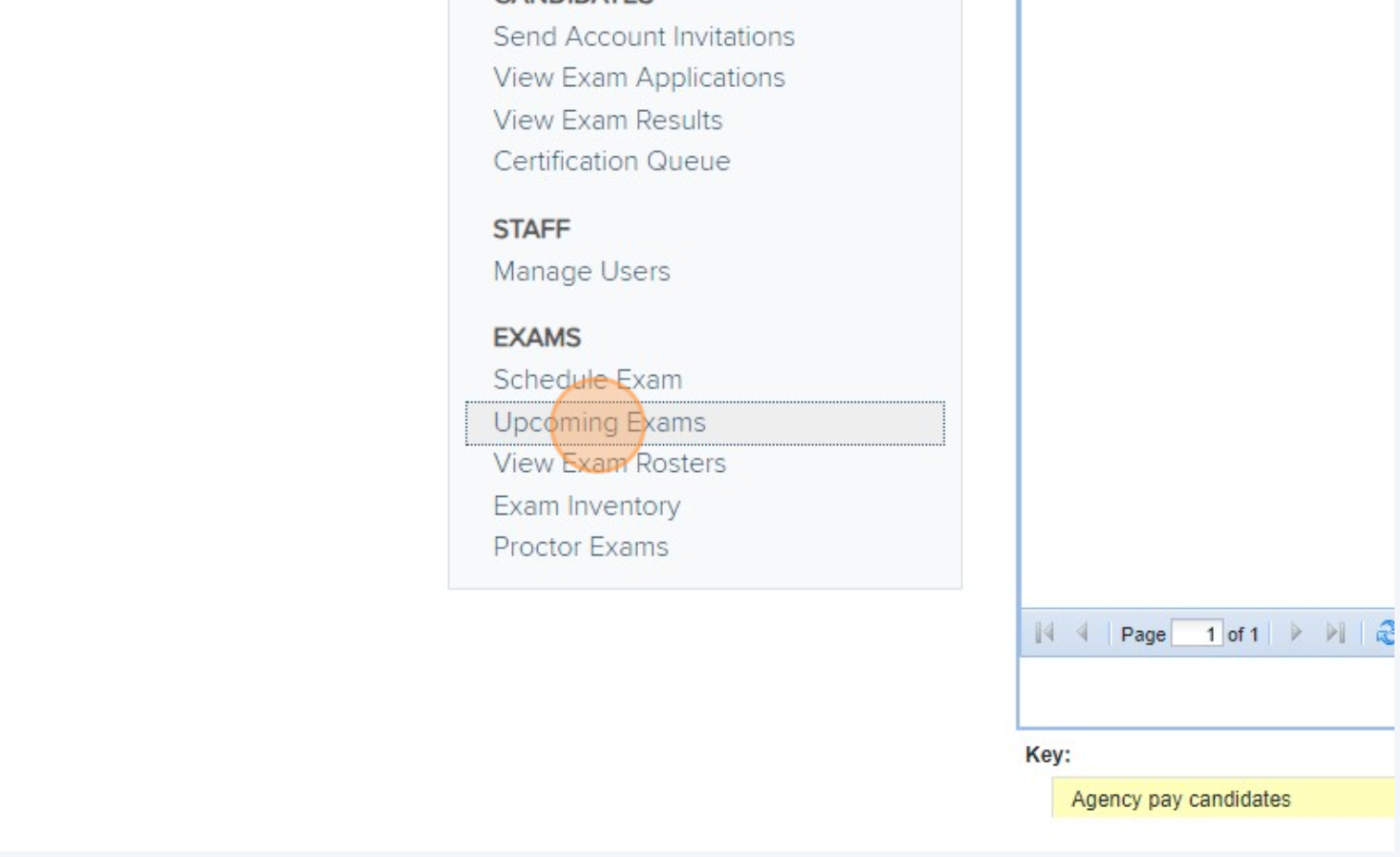Open Schedule Exam

click(589, 379)
